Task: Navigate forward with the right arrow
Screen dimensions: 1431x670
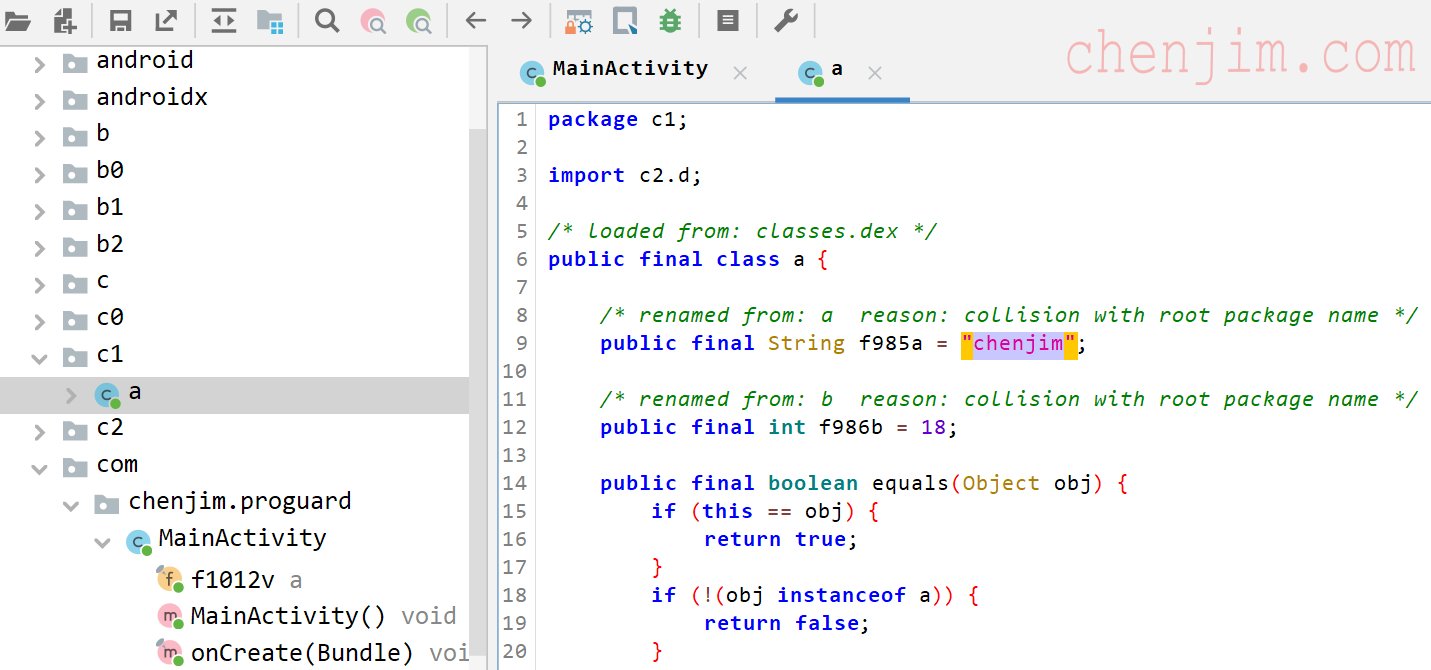Action: click(522, 20)
